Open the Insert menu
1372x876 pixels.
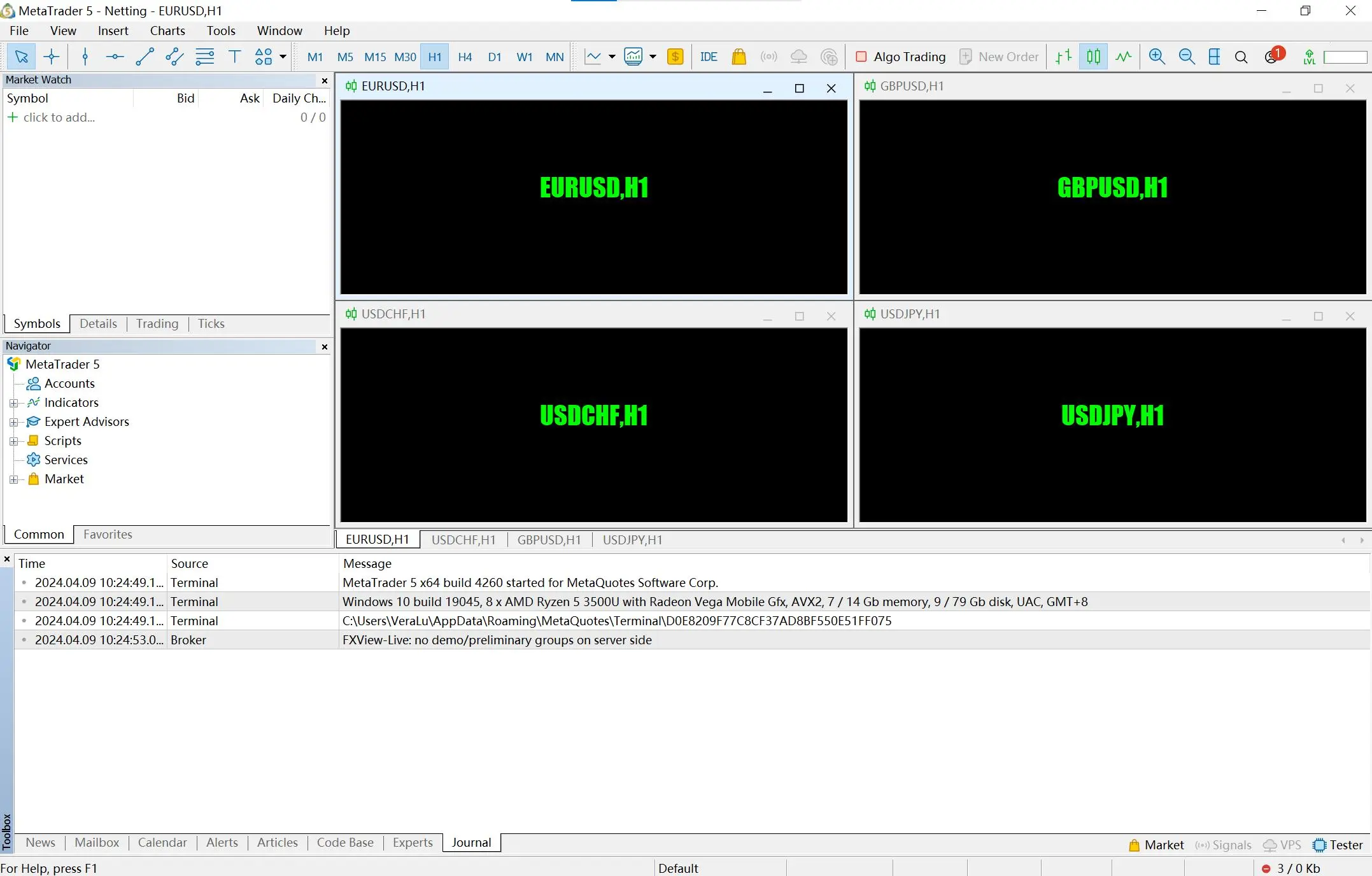pyautogui.click(x=113, y=31)
